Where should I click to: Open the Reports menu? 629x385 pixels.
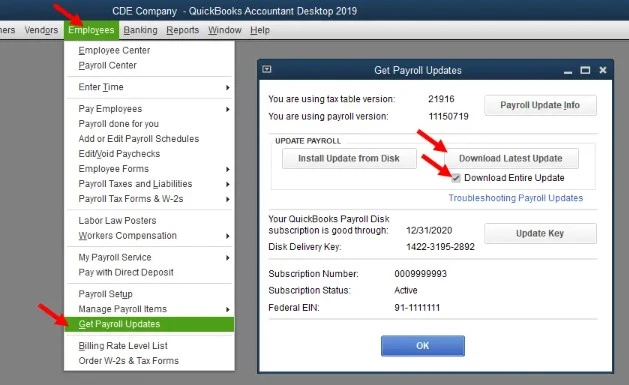coord(183,30)
